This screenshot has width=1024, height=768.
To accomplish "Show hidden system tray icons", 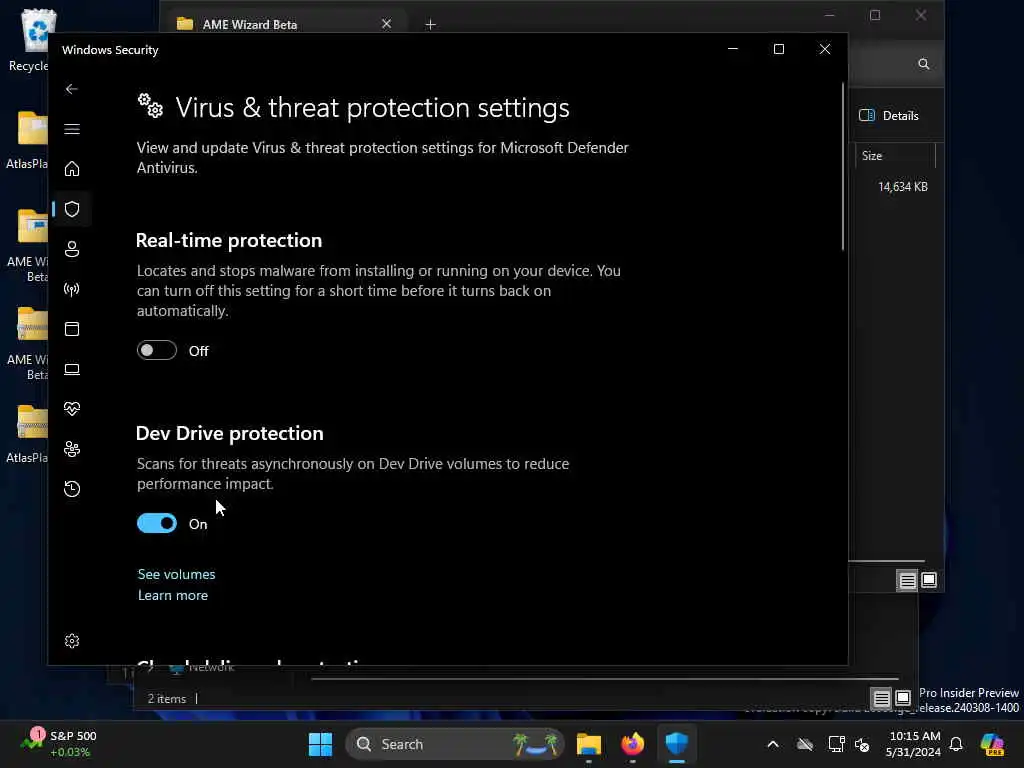I will (773, 744).
